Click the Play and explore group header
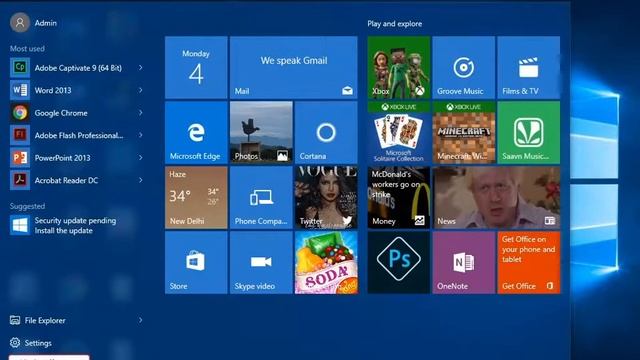 (x=394, y=24)
